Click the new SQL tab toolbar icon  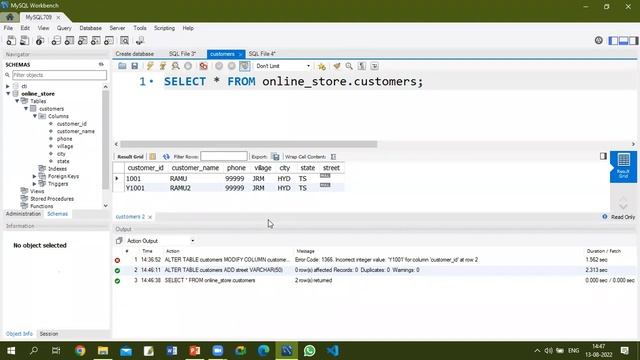pos(11,40)
